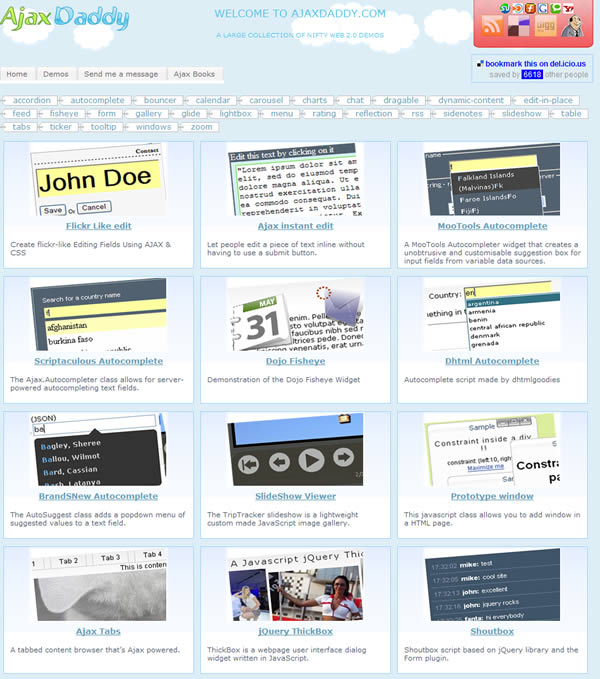This screenshot has width=600, height=679.
Task: Open bookmark this on del.icio.us link
Action: point(537,62)
